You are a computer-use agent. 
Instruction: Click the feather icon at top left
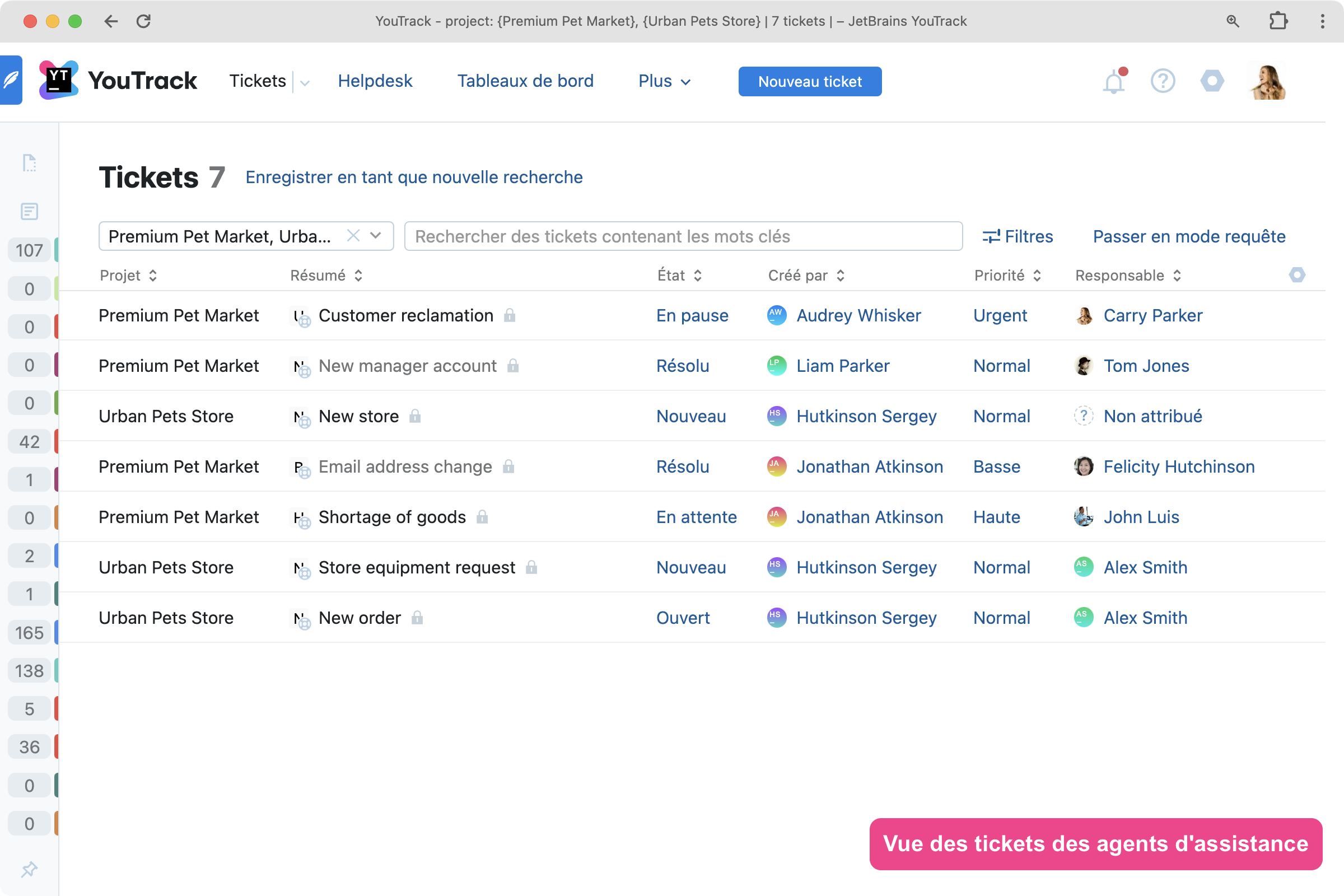point(11,80)
